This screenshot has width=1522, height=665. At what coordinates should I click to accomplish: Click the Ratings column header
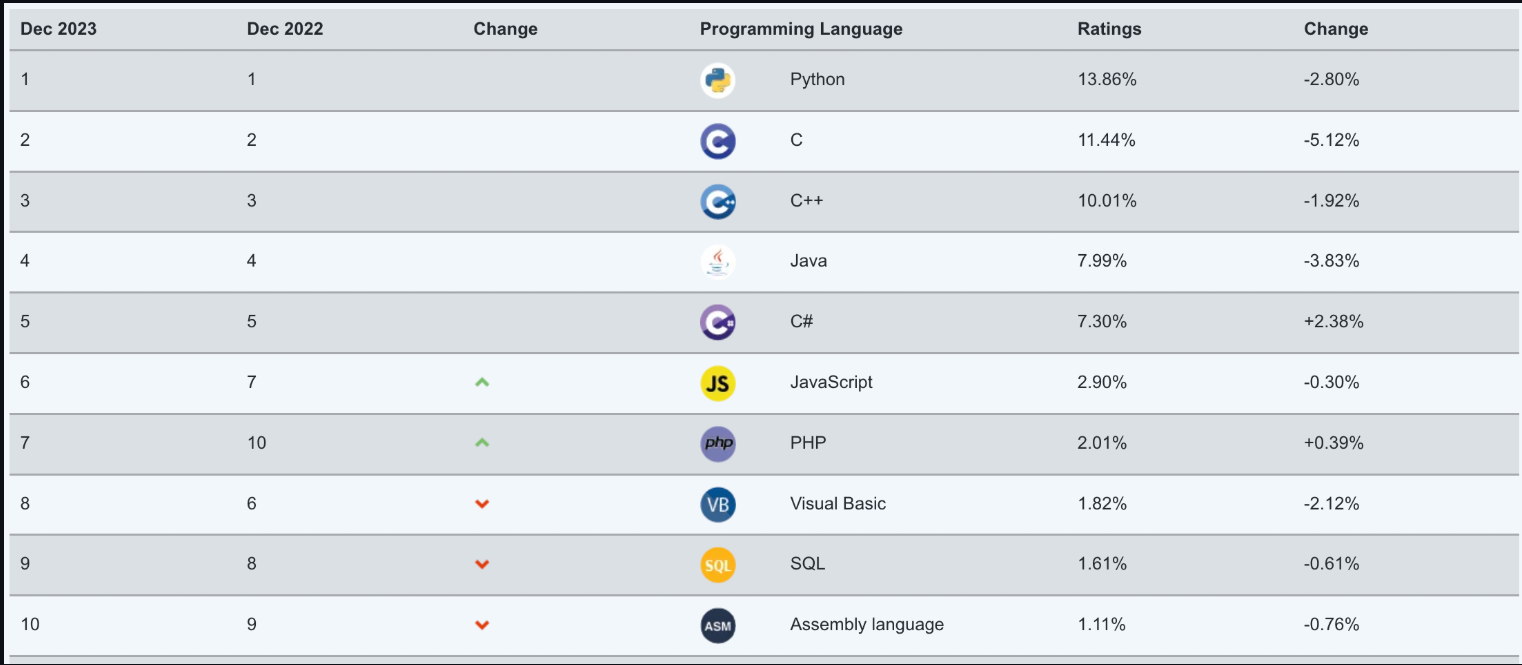[1108, 29]
